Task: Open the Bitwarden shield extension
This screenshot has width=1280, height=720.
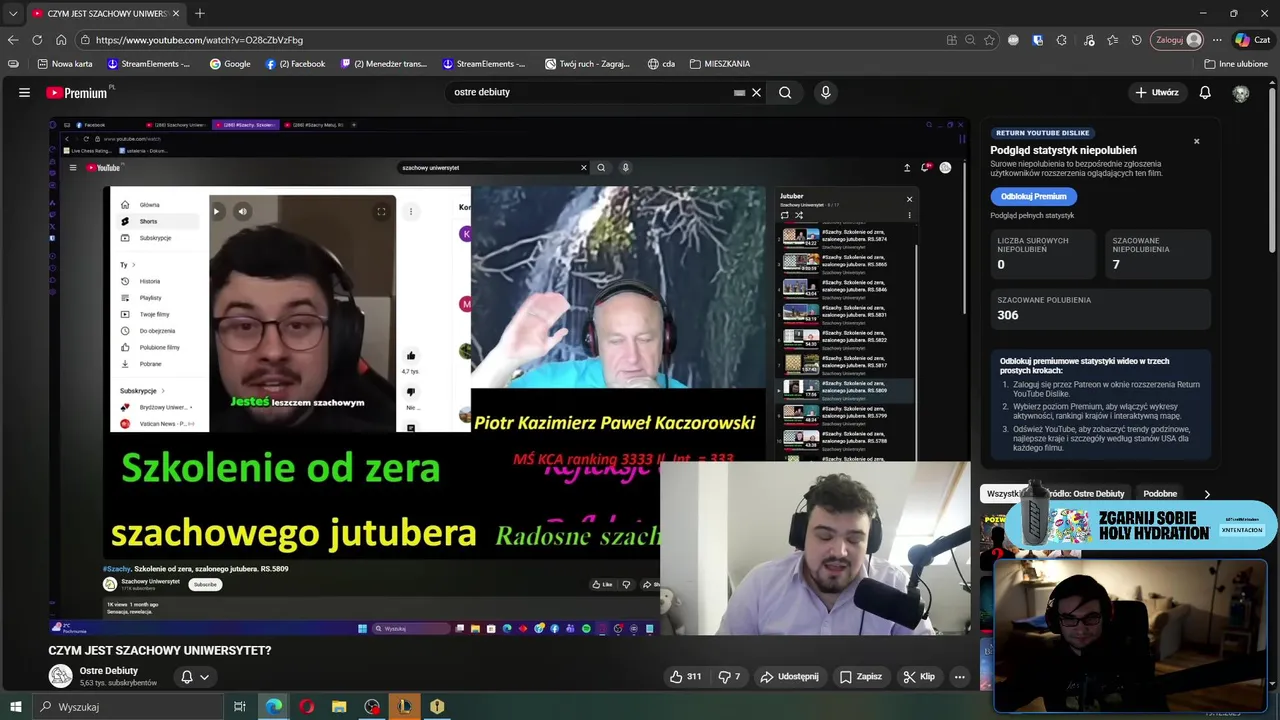Action: point(1038,40)
